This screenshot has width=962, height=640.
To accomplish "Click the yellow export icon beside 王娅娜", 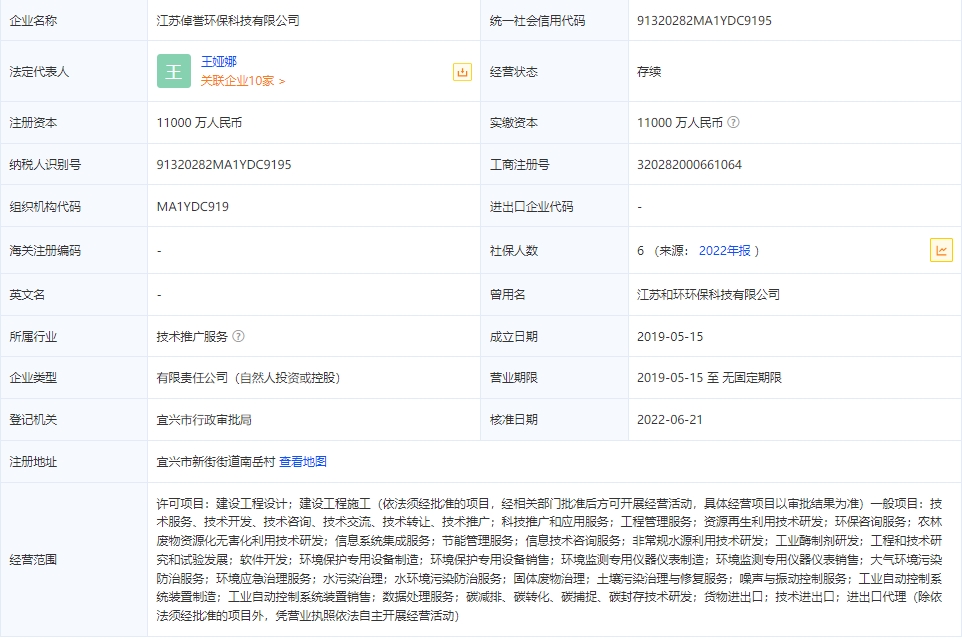I will pyautogui.click(x=461, y=72).
